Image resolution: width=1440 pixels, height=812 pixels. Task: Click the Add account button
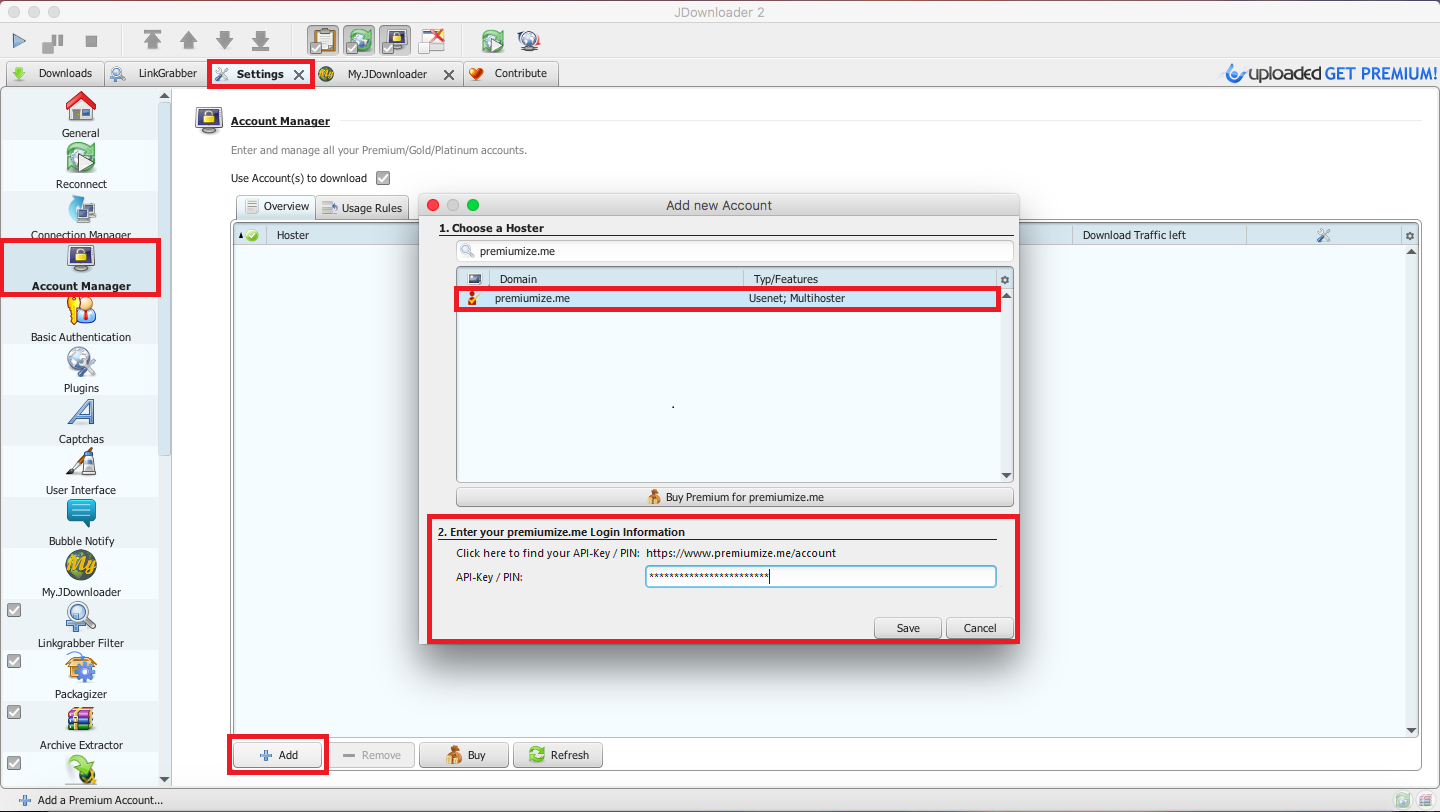(x=279, y=755)
